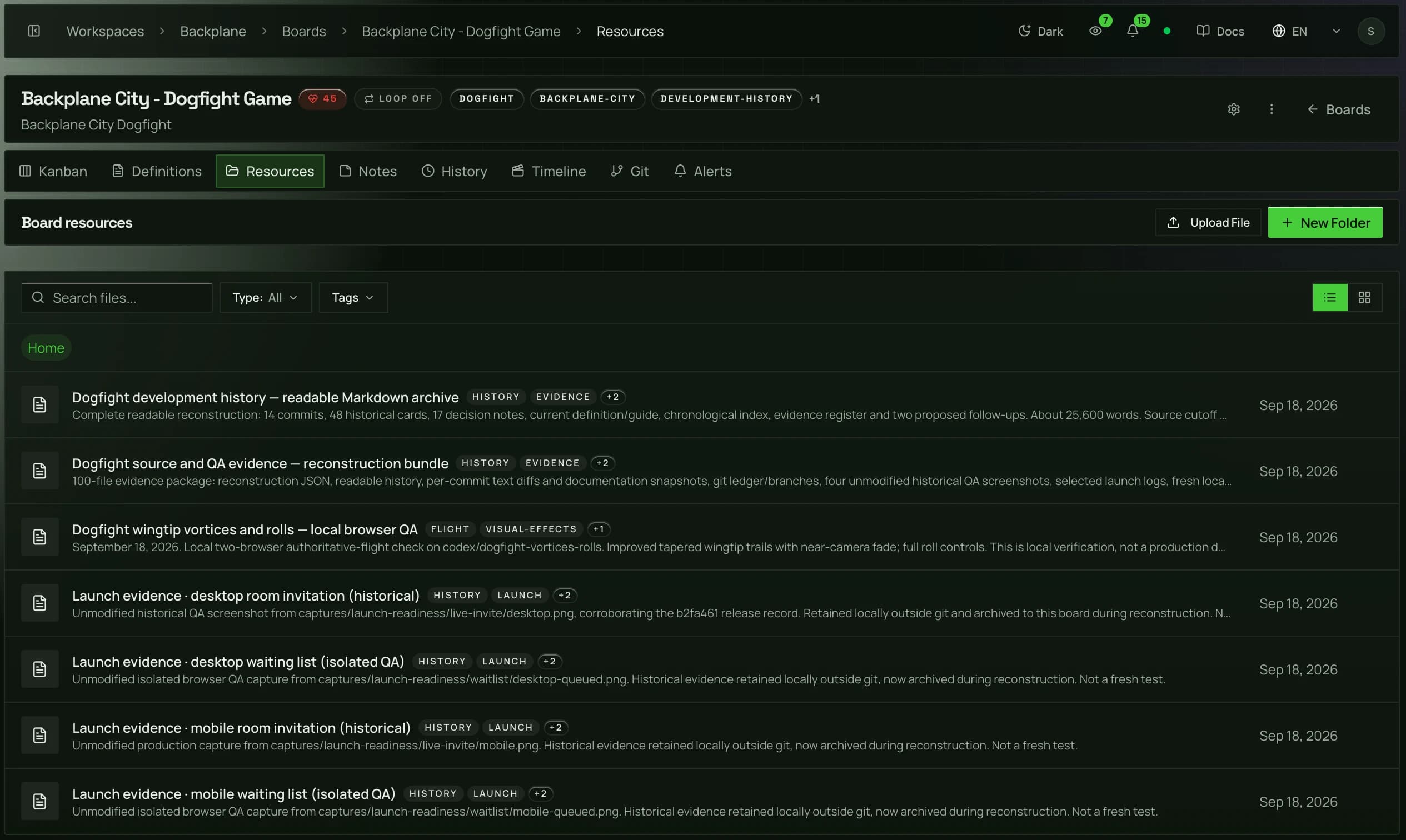Open notifications bell with badge 15
The image size is (1406, 840).
pos(1132,31)
